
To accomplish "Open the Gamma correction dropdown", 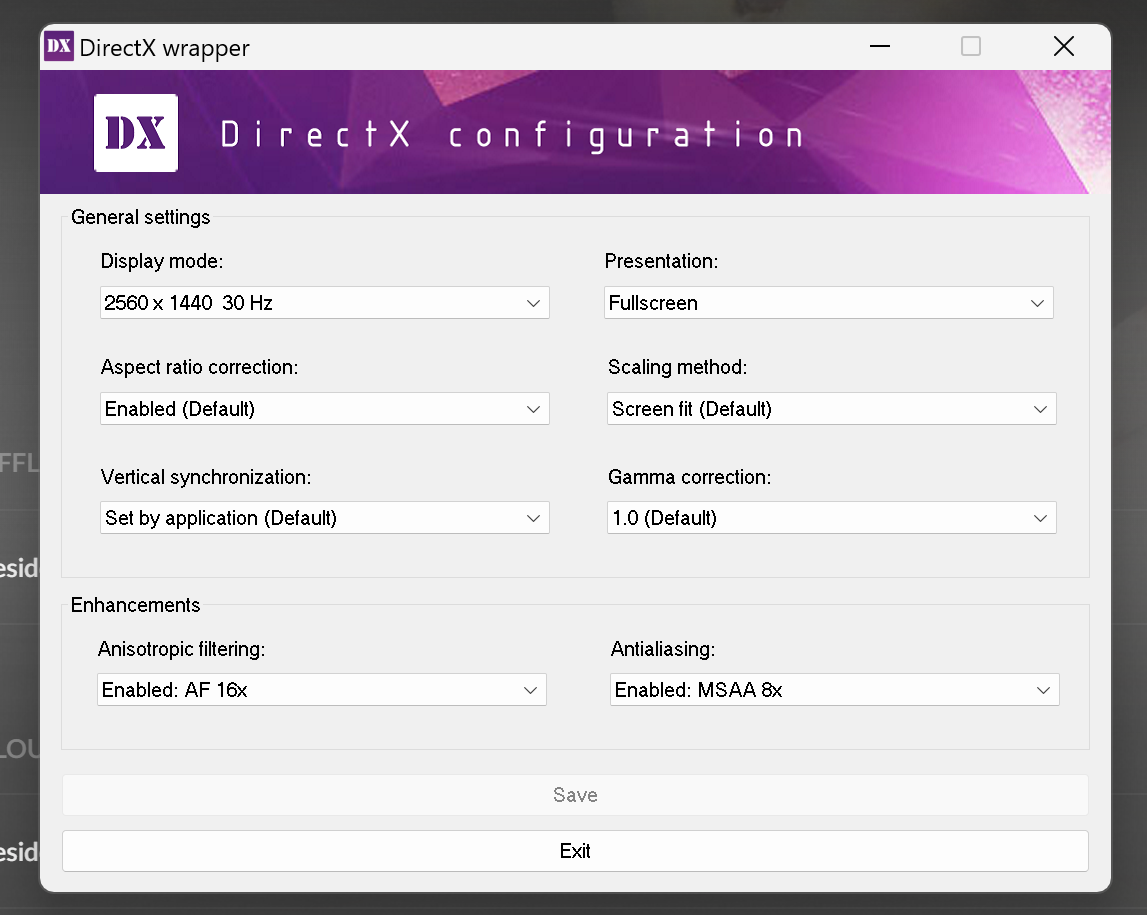I will point(831,518).
